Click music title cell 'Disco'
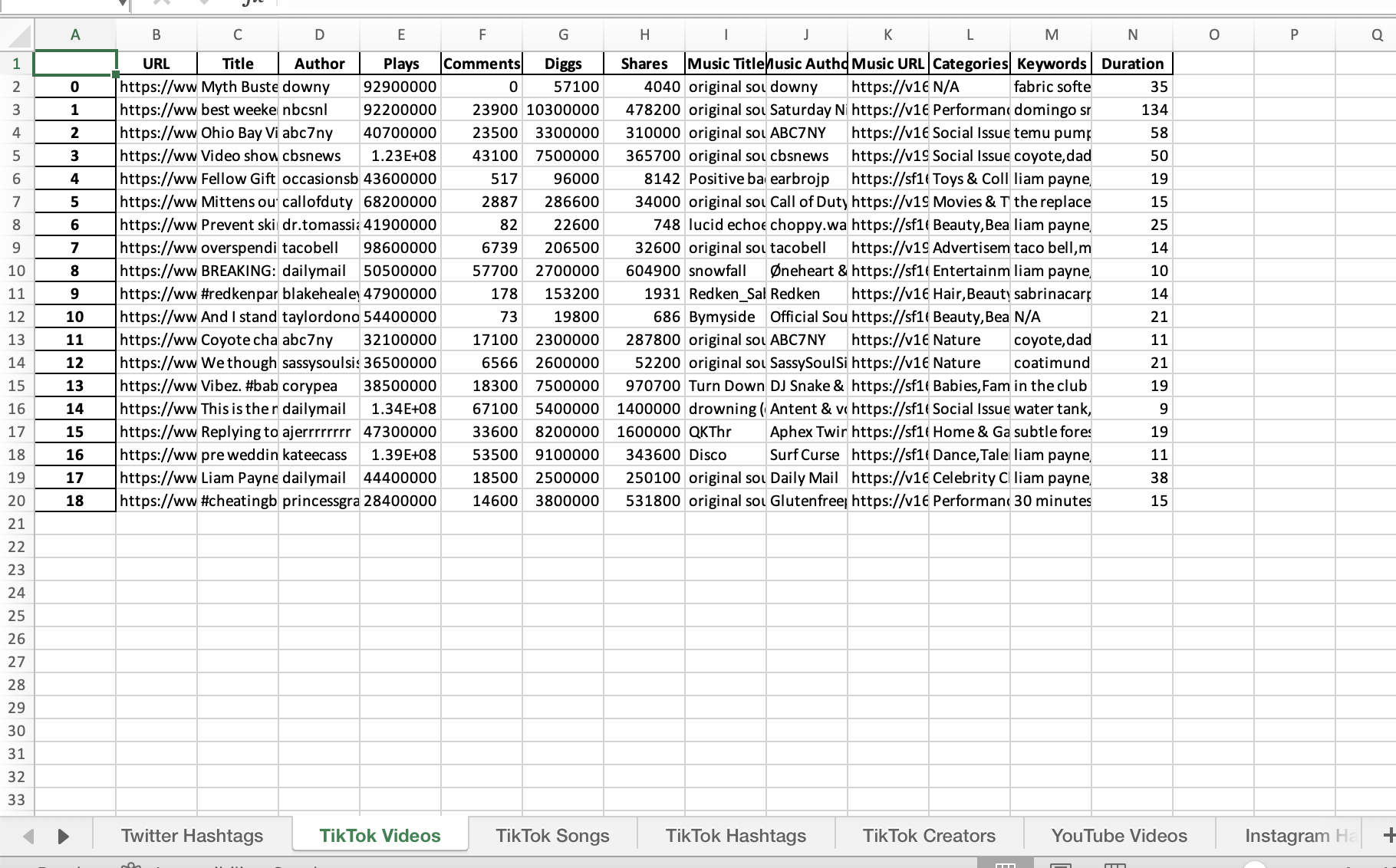1396x868 pixels. pyautogui.click(x=726, y=455)
